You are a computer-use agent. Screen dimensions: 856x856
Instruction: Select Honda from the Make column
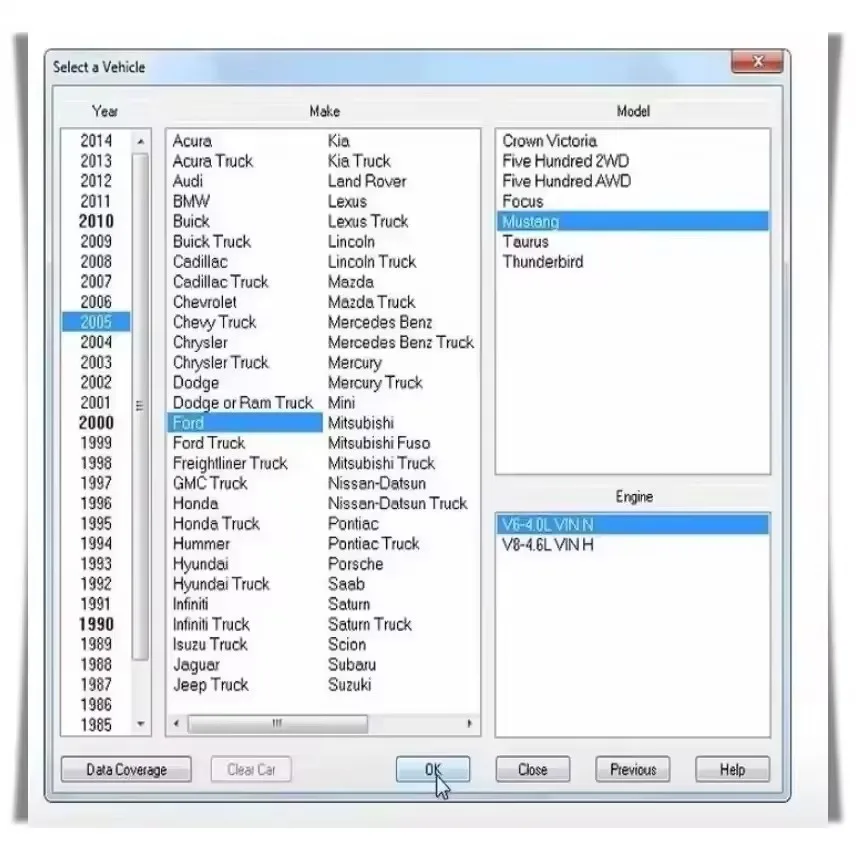[x=195, y=503]
